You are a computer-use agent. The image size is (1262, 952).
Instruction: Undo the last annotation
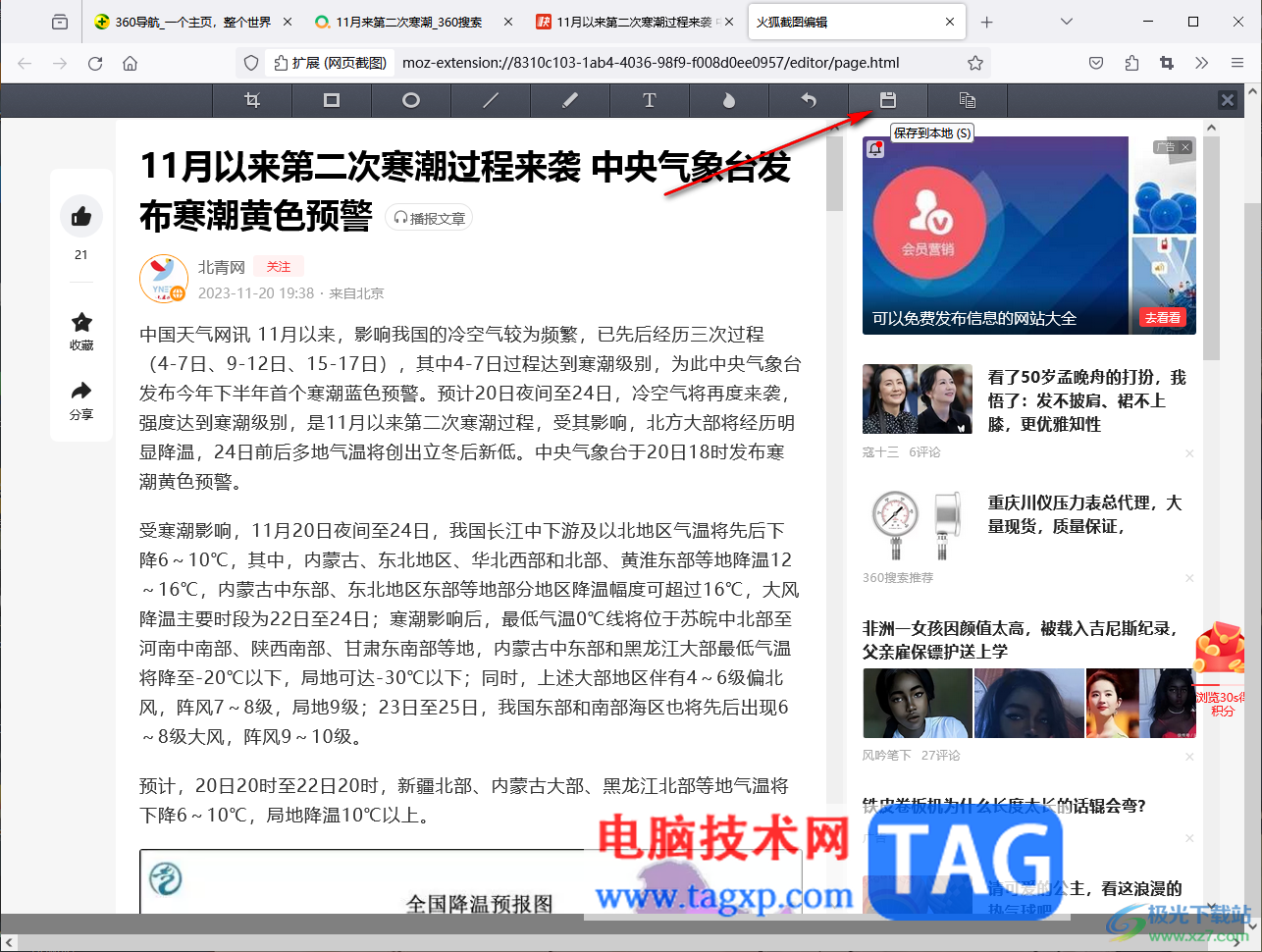tap(808, 100)
